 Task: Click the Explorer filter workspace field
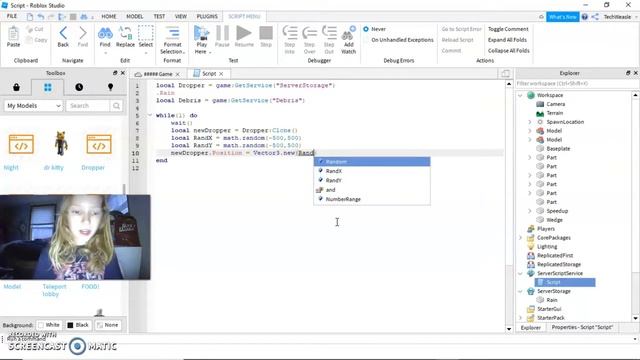(576, 83)
